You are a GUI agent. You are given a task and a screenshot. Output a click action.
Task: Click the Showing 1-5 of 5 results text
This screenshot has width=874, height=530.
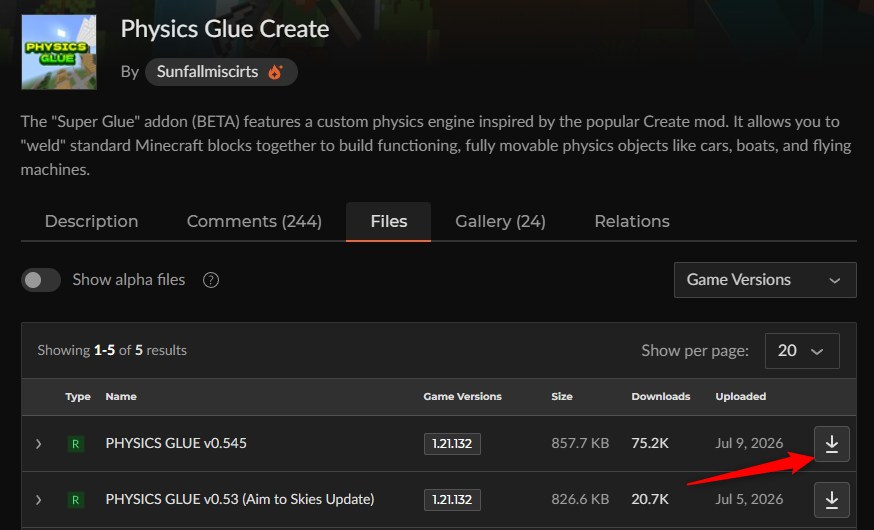point(112,351)
